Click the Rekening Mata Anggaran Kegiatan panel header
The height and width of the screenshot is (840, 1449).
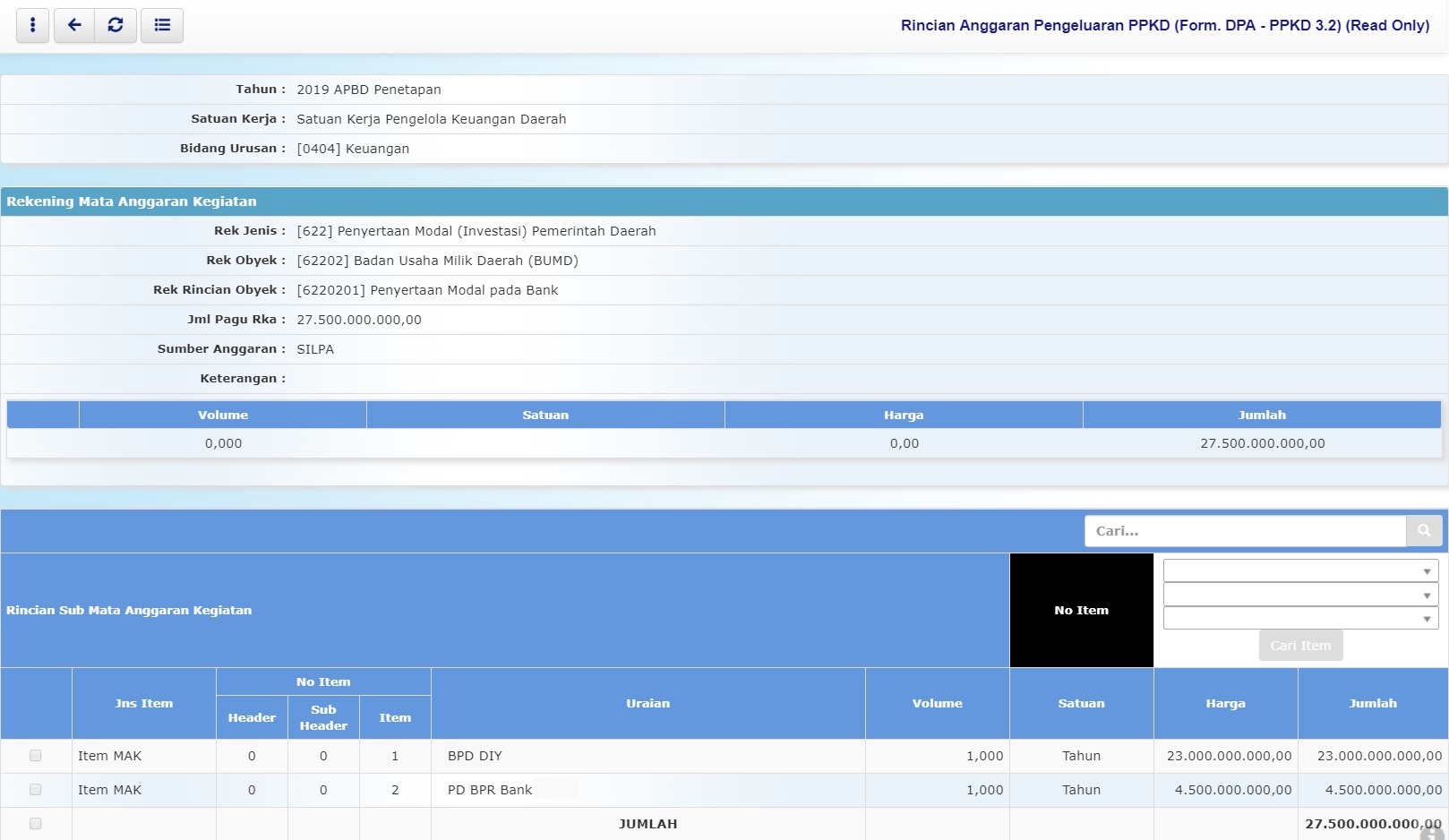[x=132, y=201]
